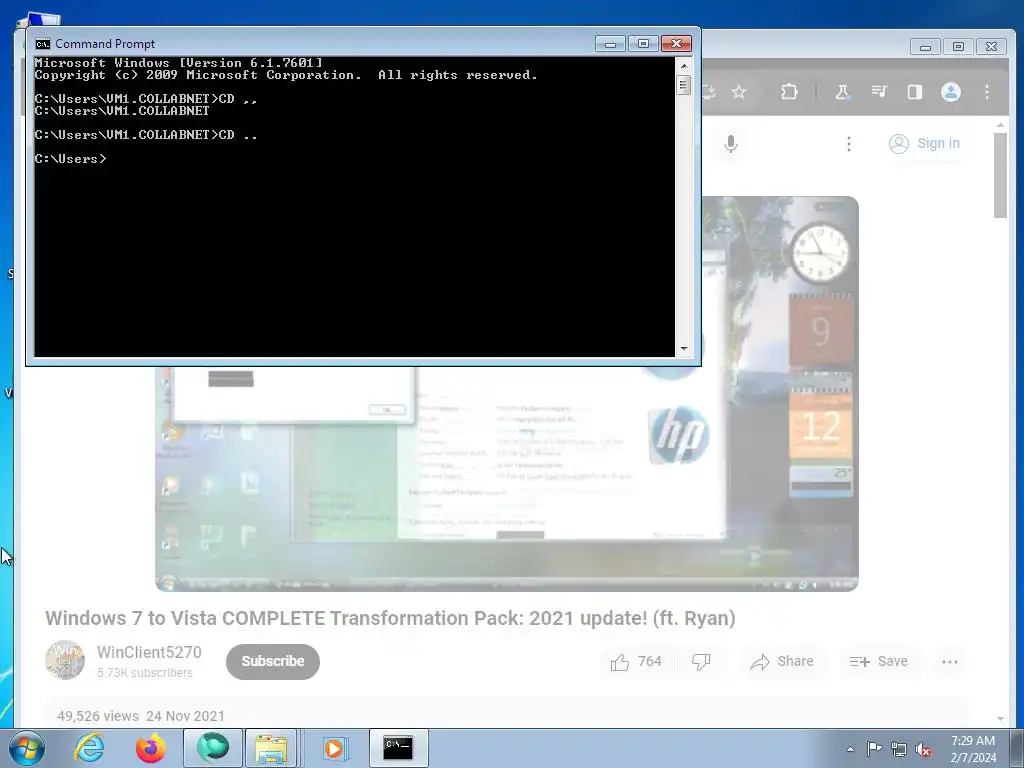Click the muted speaker volume tray icon

(923, 749)
